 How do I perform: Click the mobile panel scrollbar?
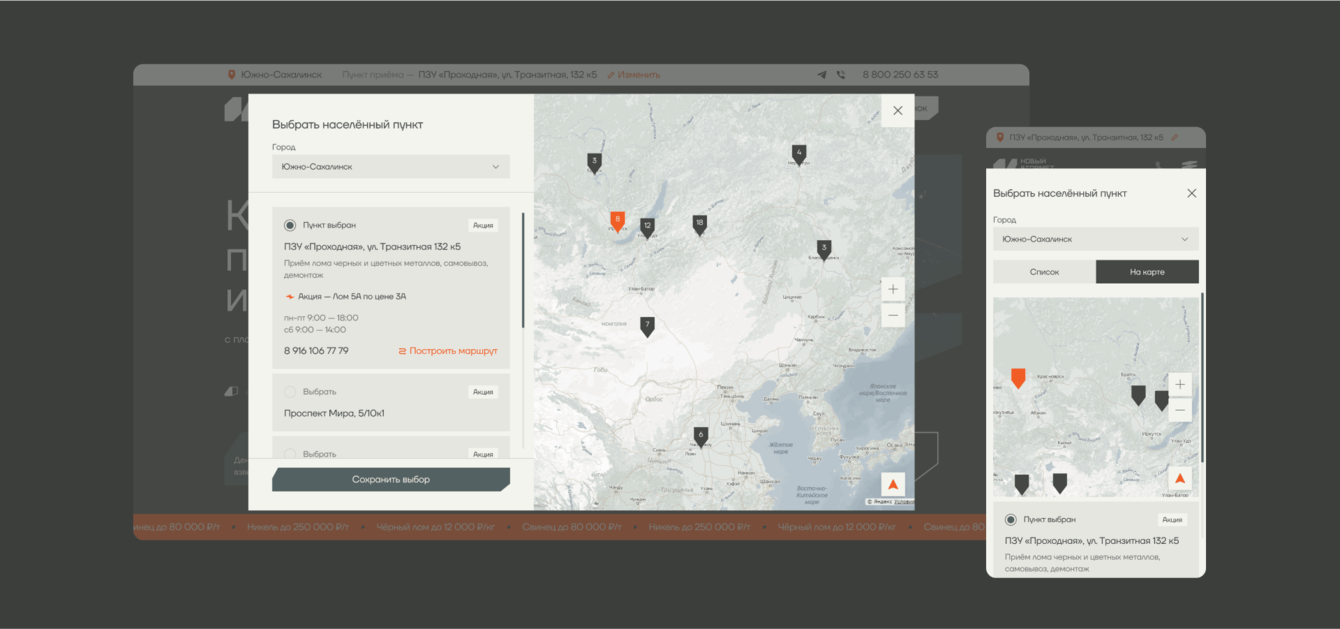pos(1202,377)
